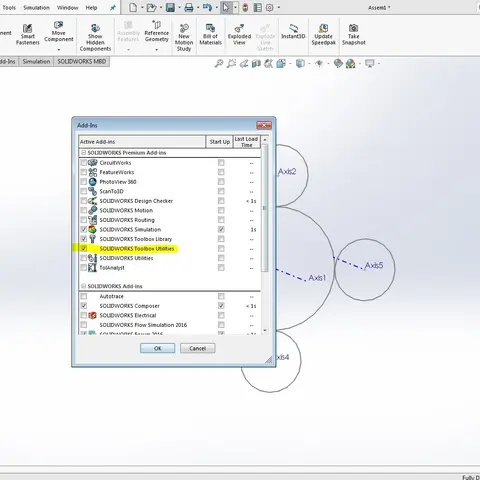The image size is (480, 480).
Task: Click add-ins list scrollbar up arrow
Action: coord(265,140)
